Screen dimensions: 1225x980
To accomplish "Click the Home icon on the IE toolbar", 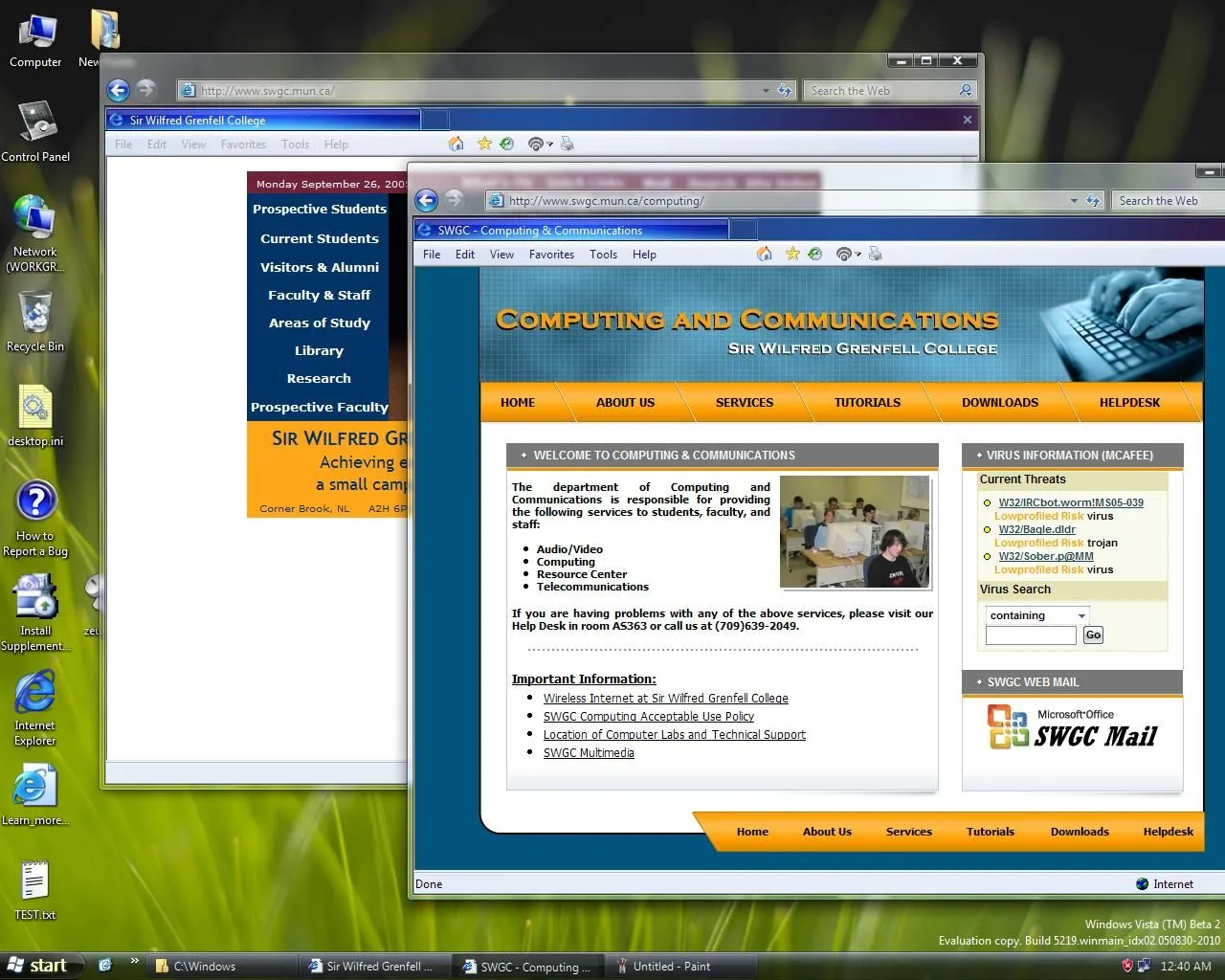I will (764, 254).
